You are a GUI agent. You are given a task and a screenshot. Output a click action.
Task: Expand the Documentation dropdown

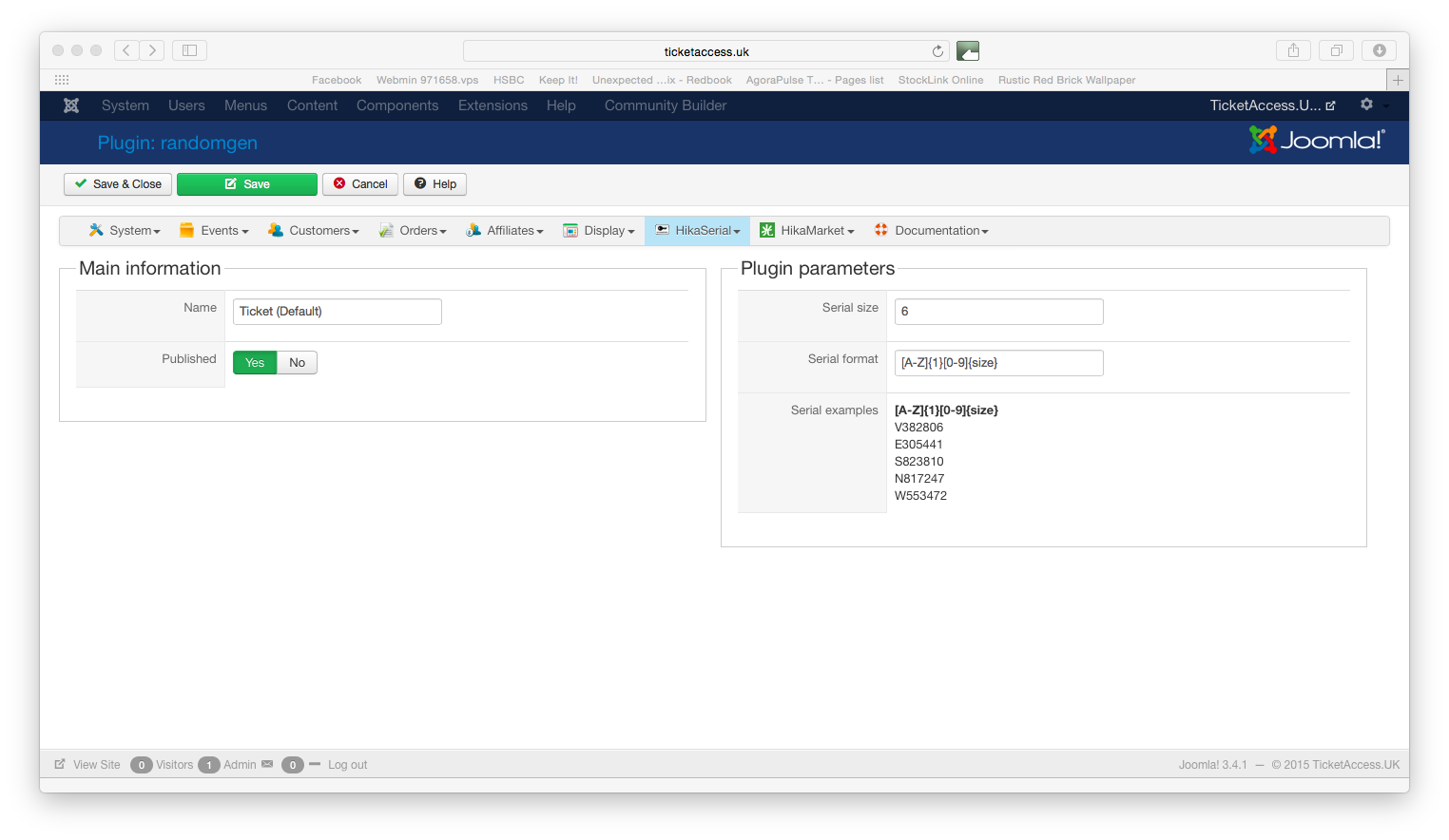pos(932,231)
